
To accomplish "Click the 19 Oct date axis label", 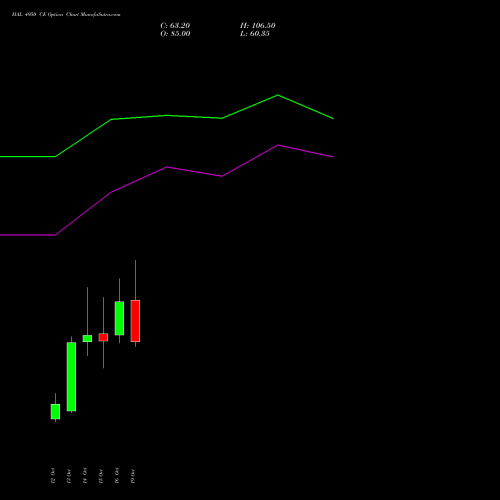I will pos(133,476).
